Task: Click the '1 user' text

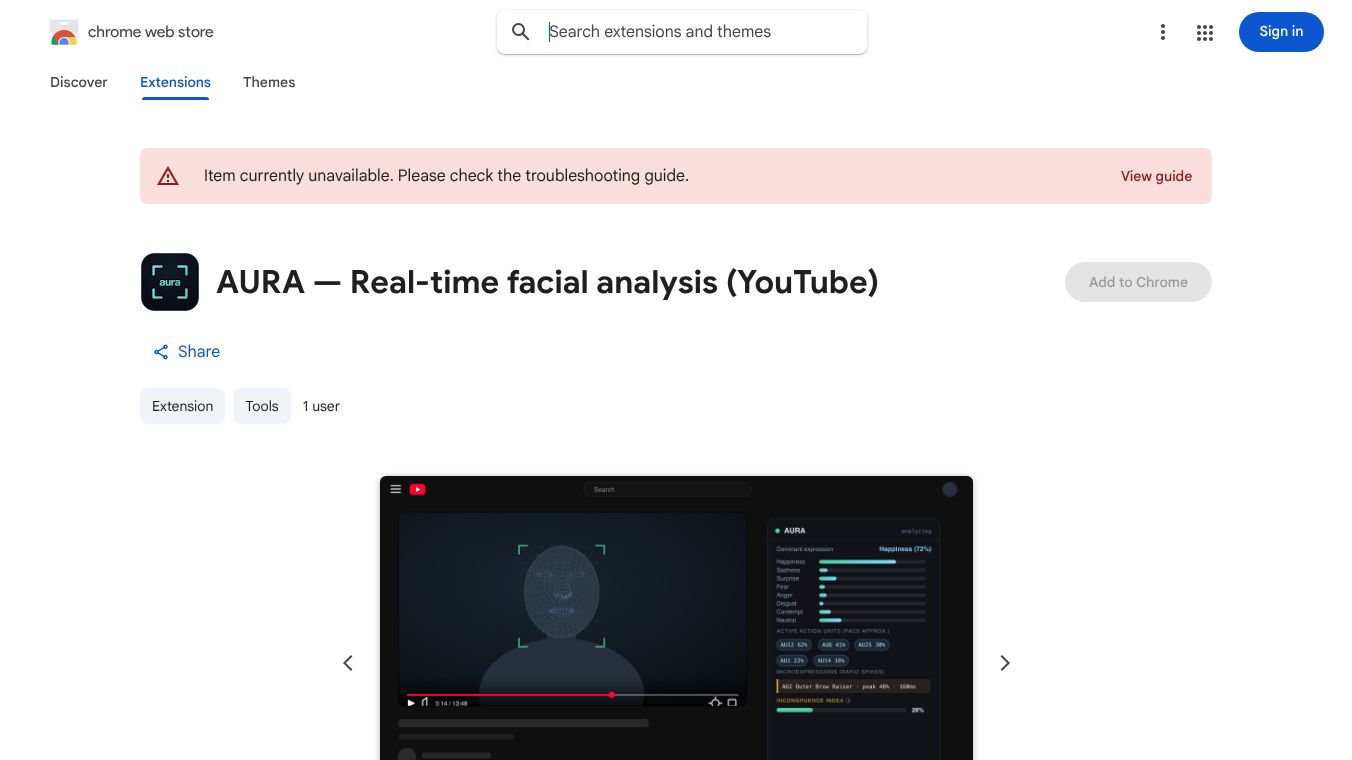Action: point(321,406)
